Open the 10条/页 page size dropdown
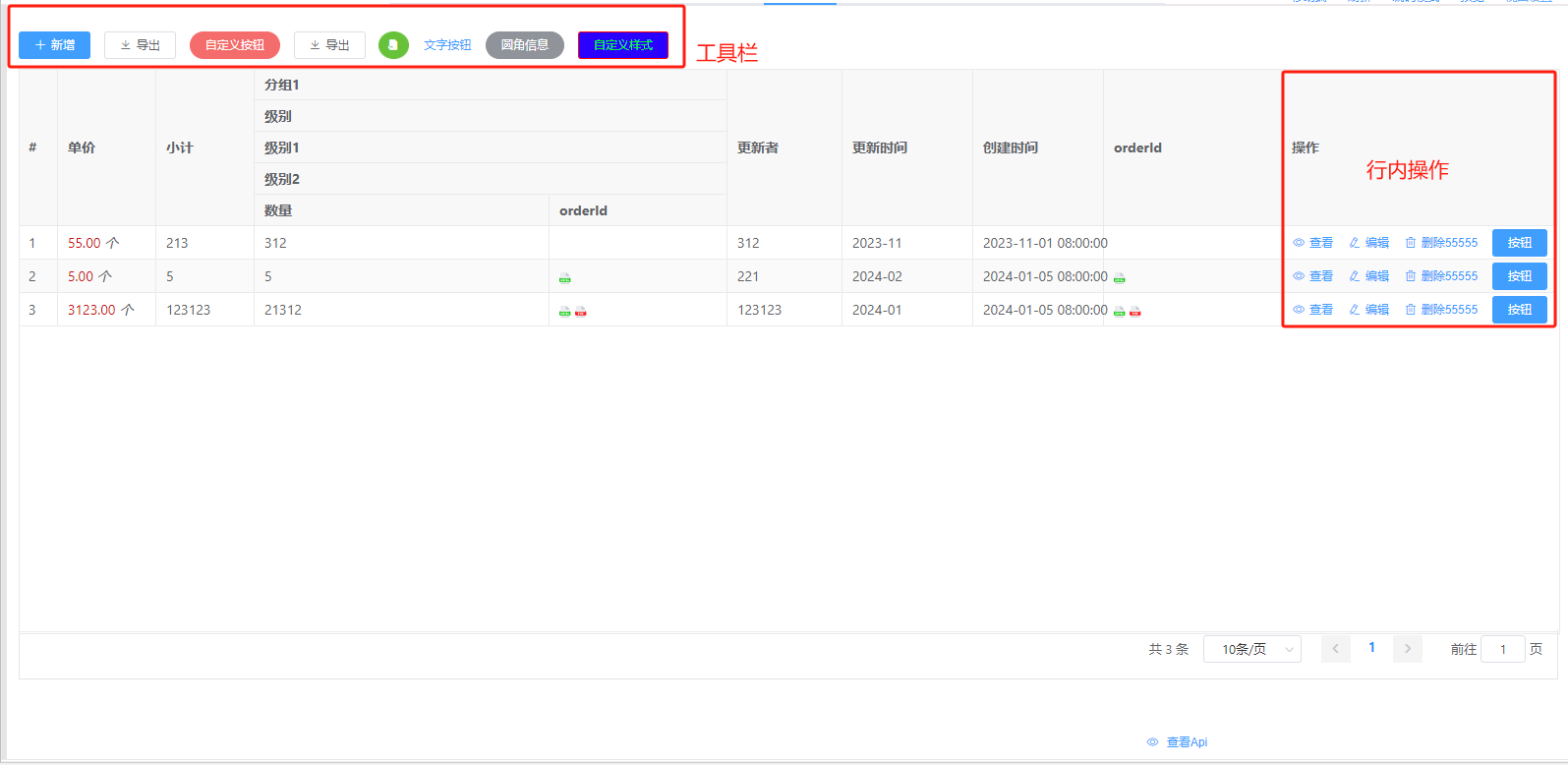The image size is (1568, 765). [1251, 649]
